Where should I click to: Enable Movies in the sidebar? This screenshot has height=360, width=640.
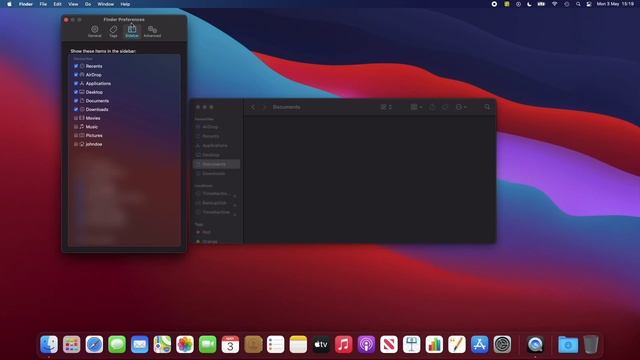click(76, 118)
